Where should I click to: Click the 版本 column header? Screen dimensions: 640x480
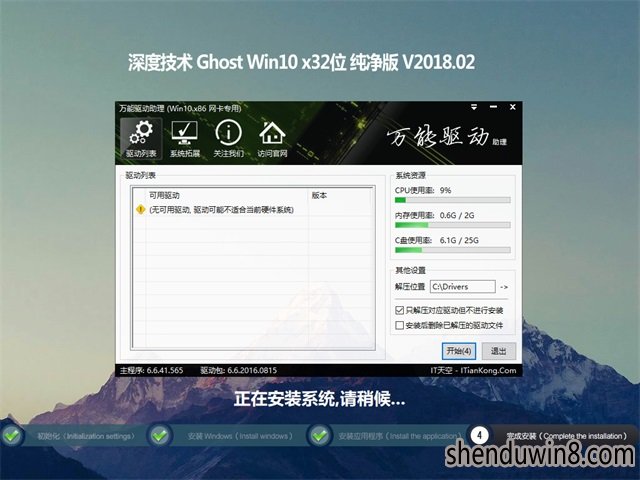341,196
